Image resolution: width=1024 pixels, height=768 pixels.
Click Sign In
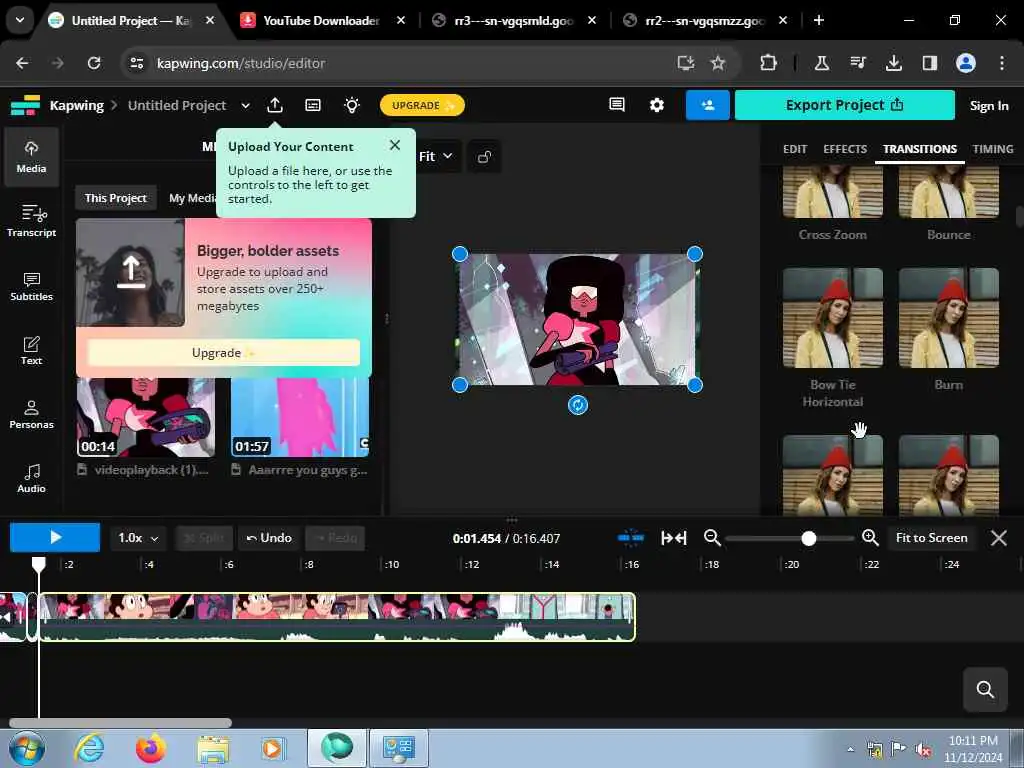(x=989, y=106)
